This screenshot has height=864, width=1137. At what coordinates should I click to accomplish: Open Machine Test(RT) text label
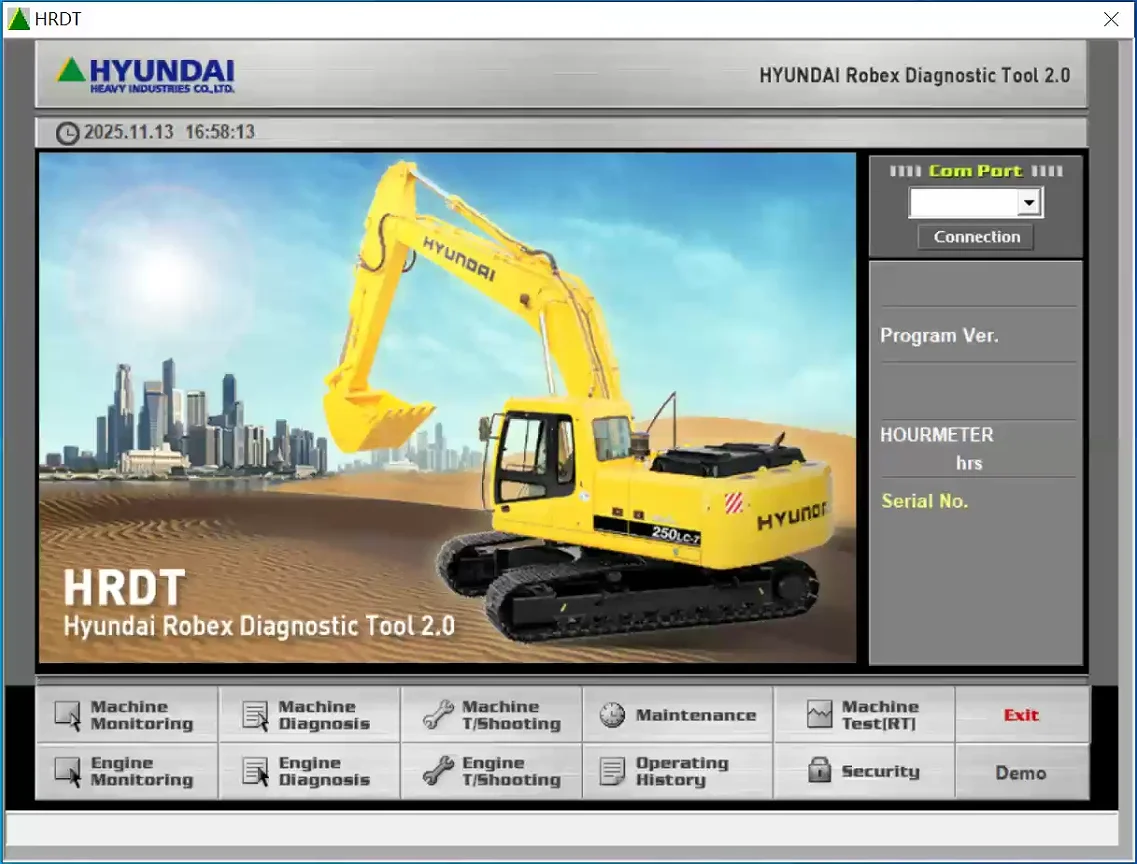[880, 715]
